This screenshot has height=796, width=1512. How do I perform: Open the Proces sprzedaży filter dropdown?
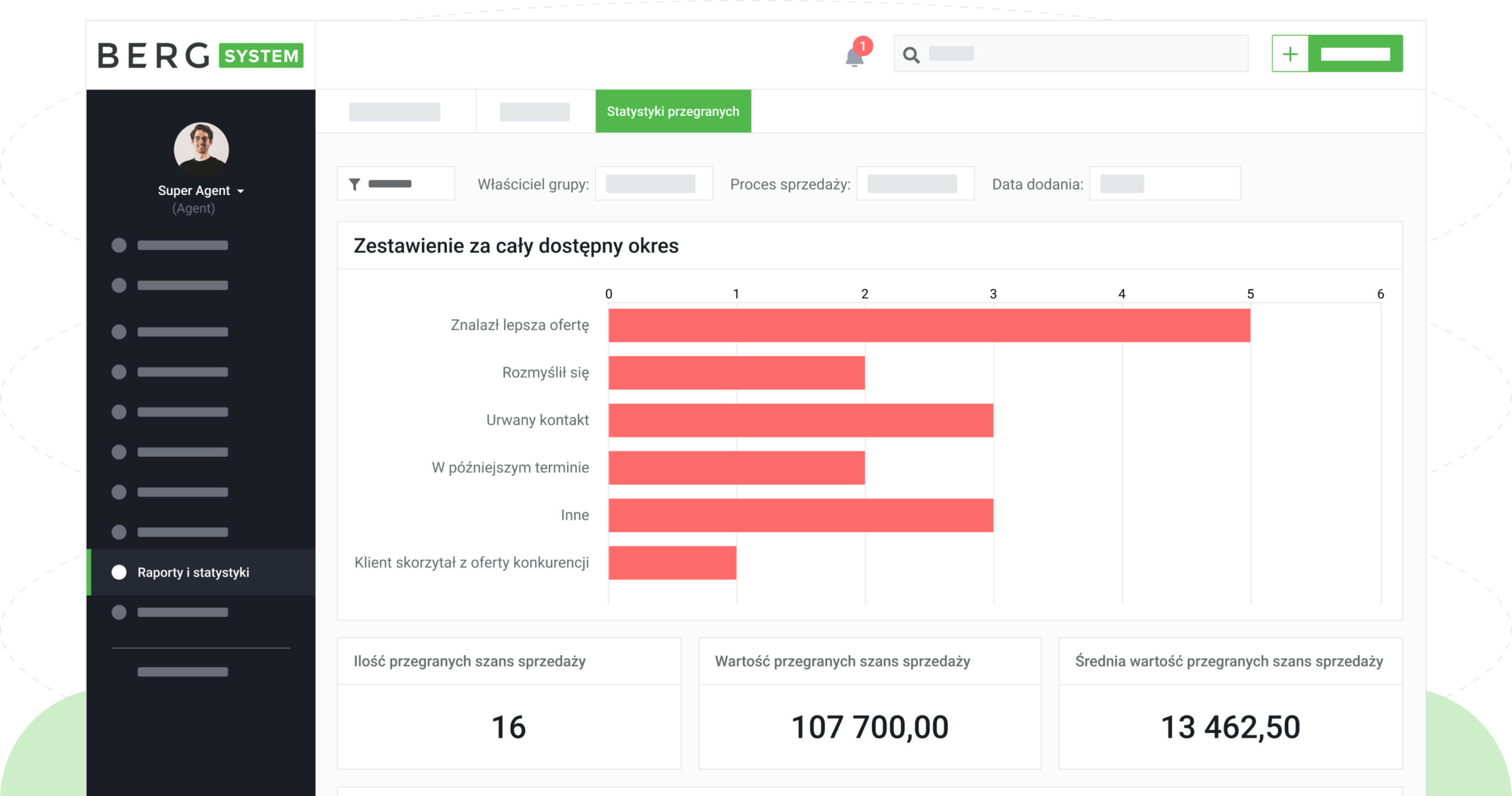click(x=915, y=184)
